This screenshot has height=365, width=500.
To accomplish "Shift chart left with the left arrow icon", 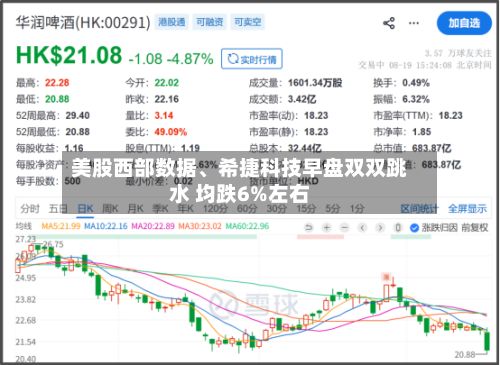I will (x=362, y=228).
